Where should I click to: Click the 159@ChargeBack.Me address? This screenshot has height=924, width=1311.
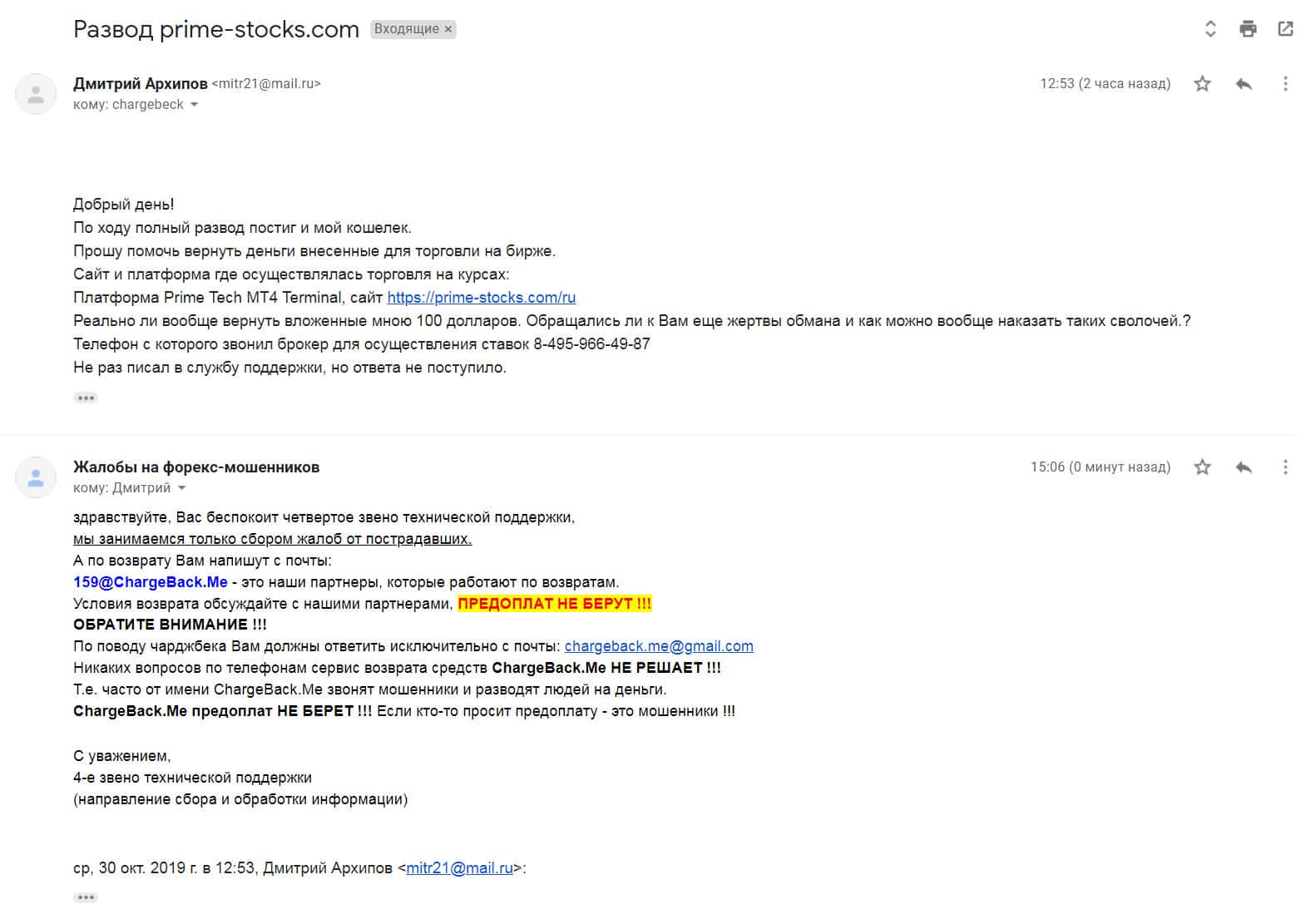click(x=151, y=582)
